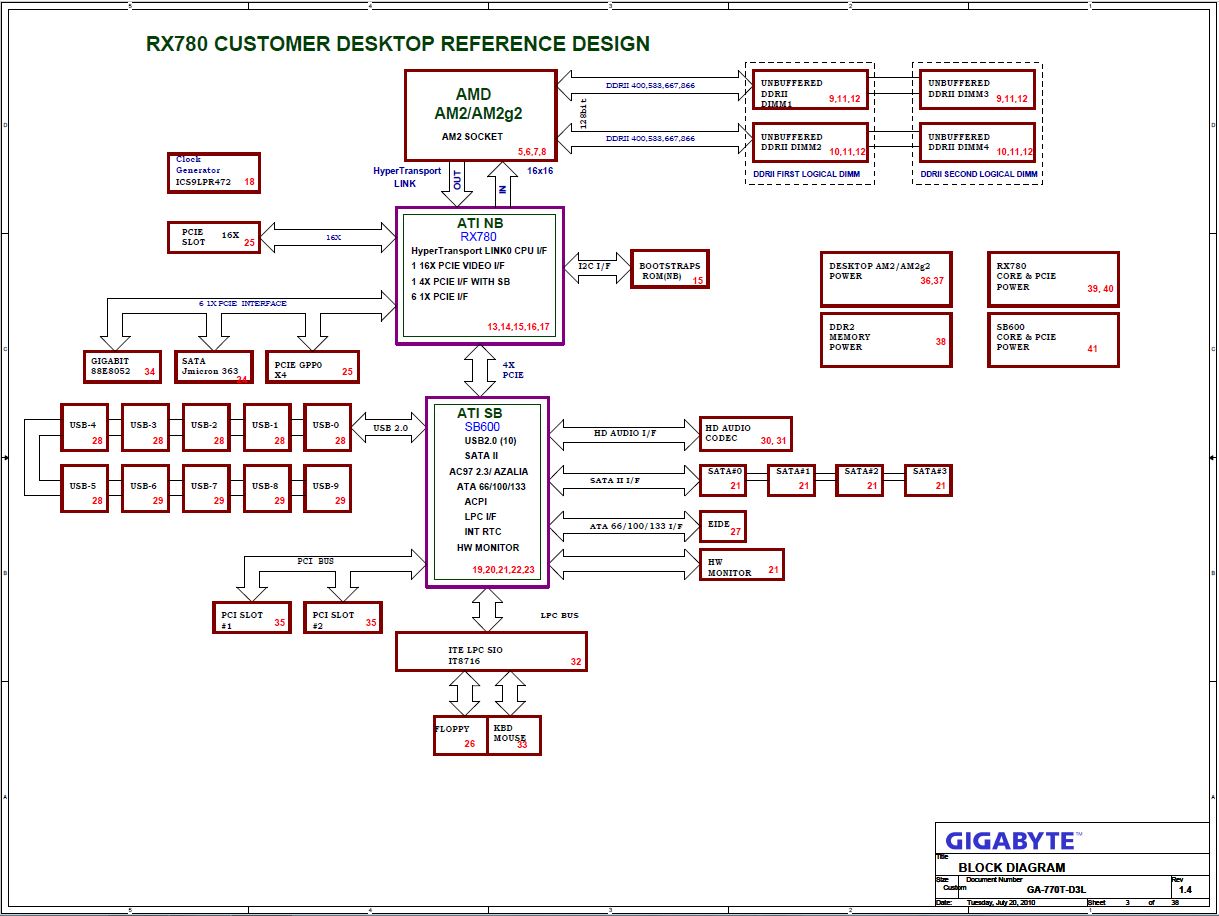The image size is (1219, 916).
Task: Select the ATI SB SB600 southbridge block
Action: pos(487,492)
